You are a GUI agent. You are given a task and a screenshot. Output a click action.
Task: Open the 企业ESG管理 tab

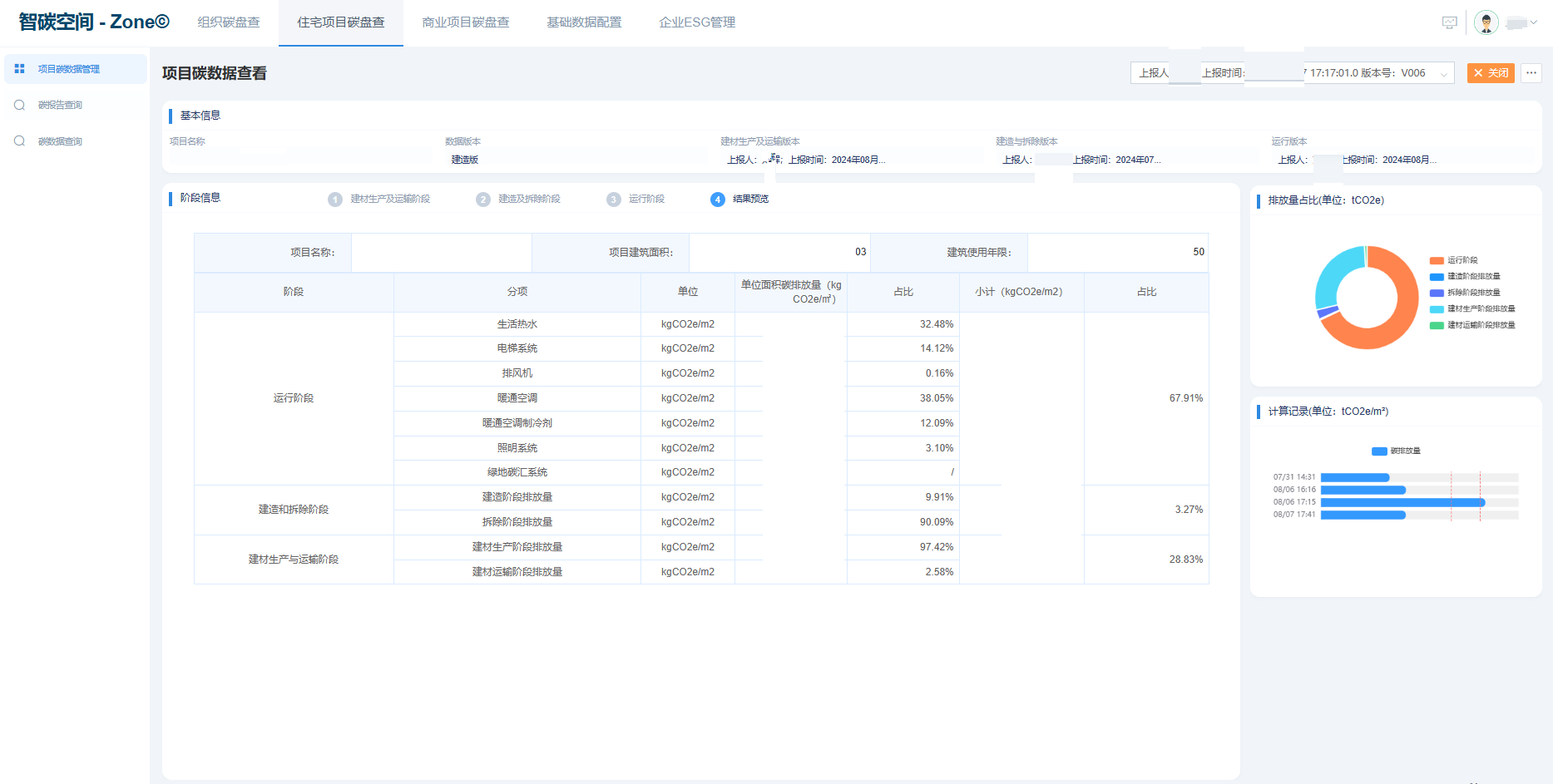tap(697, 22)
